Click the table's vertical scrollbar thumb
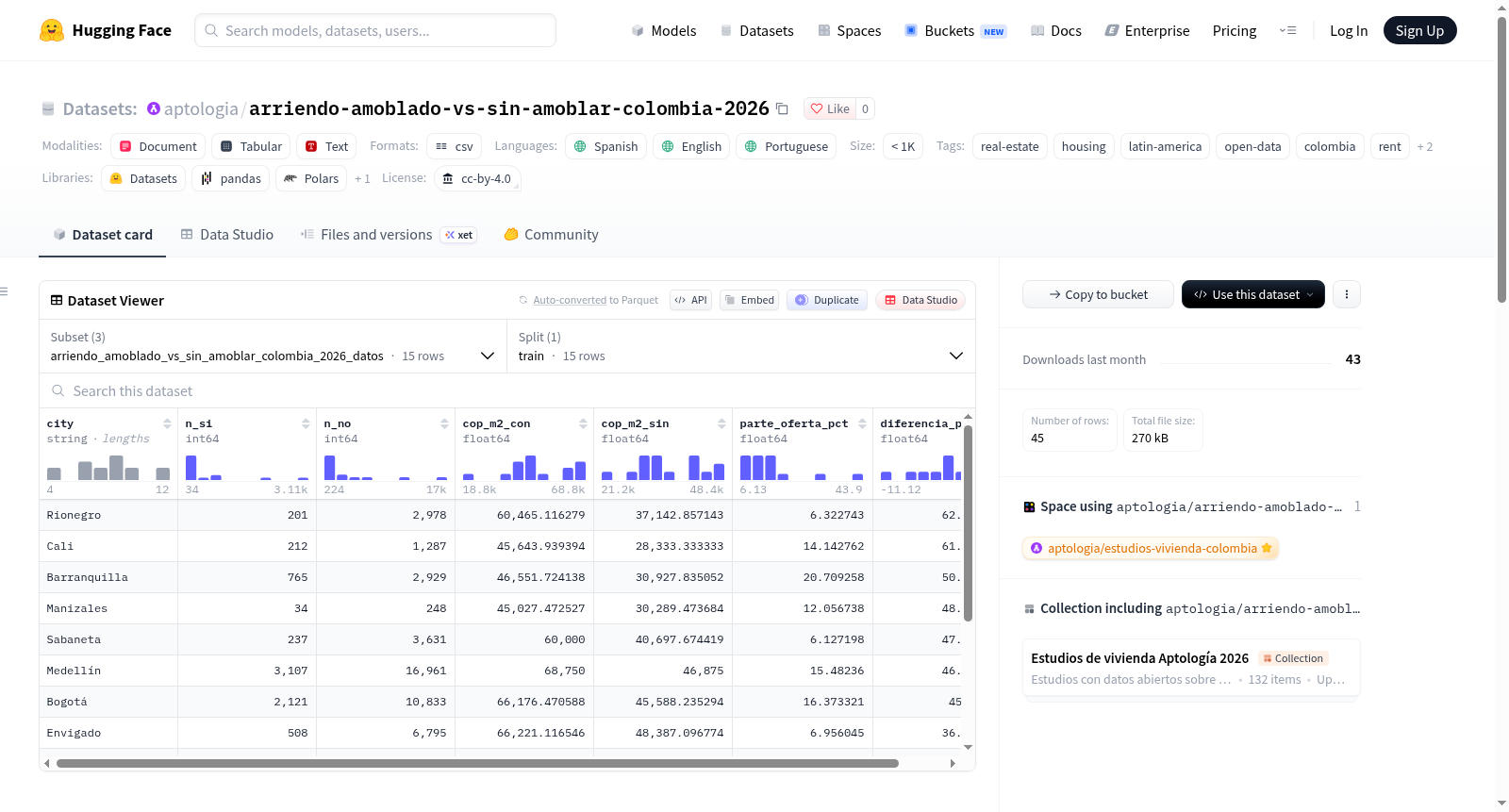Screen dimensions: 1509x812 (968, 523)
